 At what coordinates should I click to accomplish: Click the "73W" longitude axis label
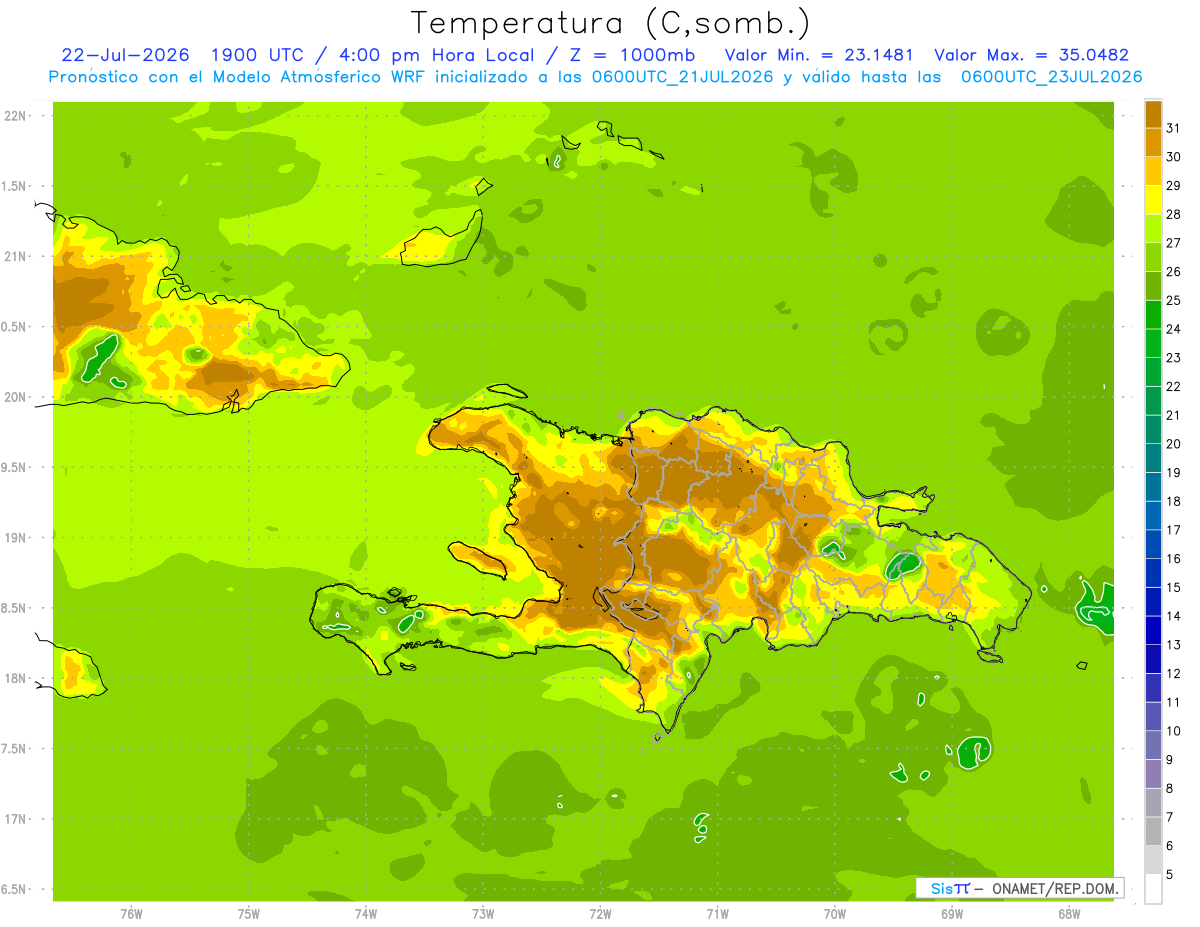pos(483,913)
